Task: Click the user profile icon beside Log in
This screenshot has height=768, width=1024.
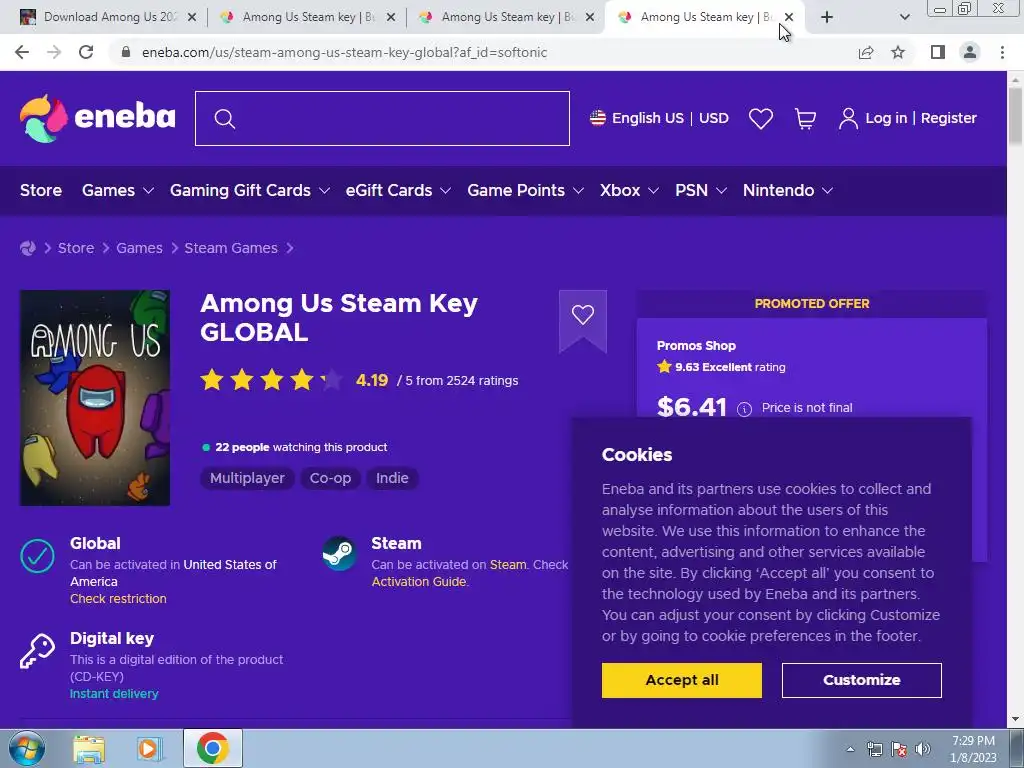Action: click(x=848, y=118)
